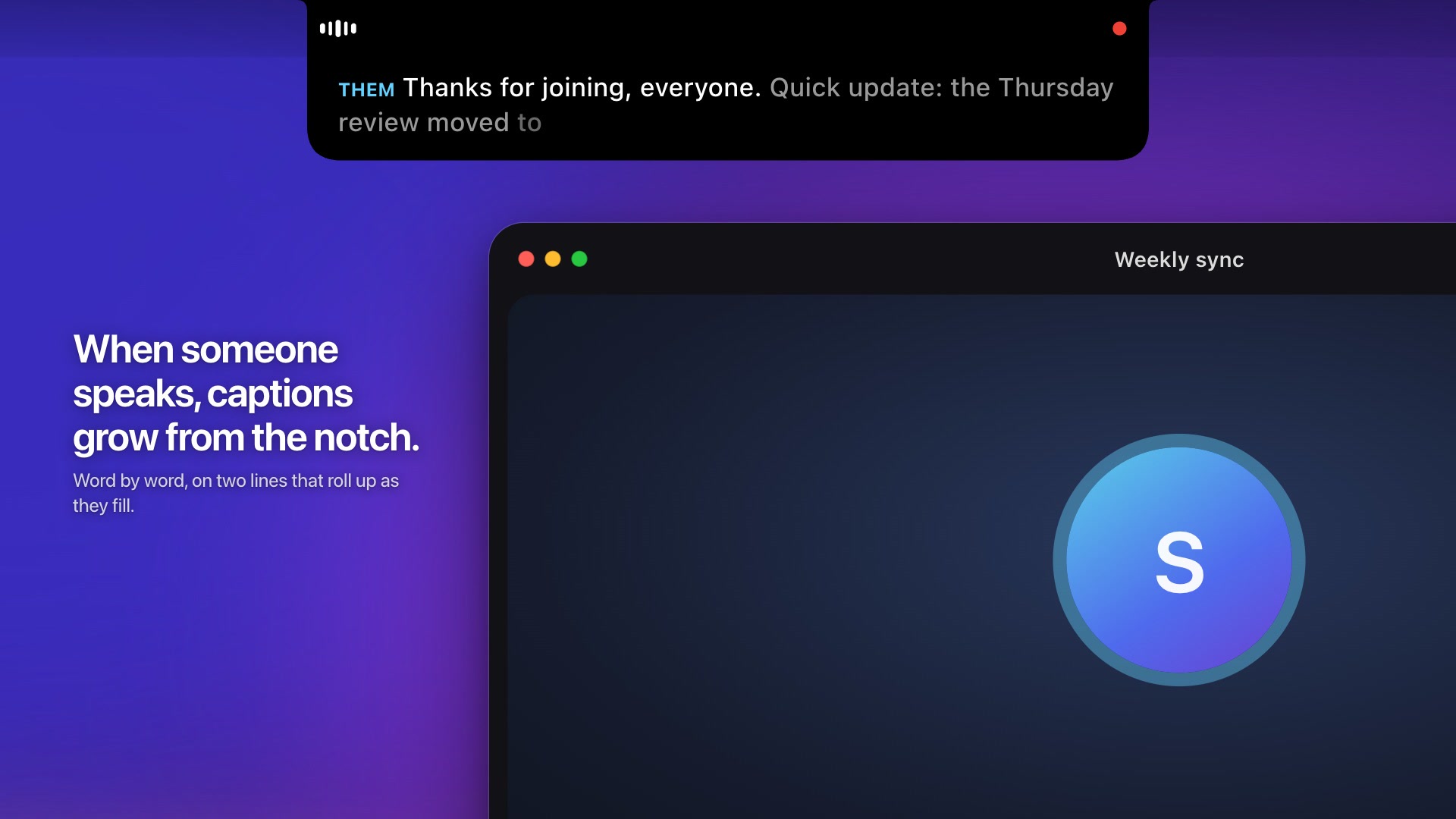Click the text "they fill." under the headline

103,506
